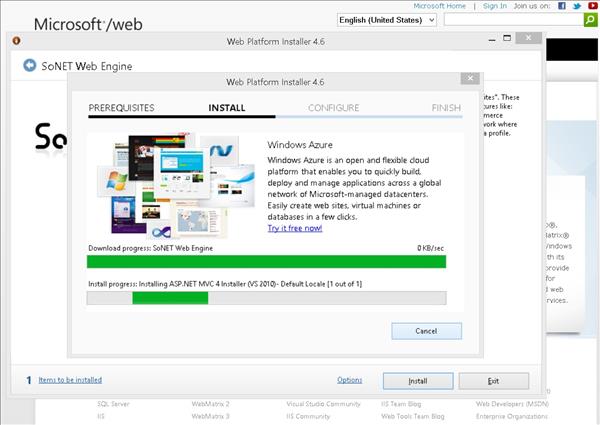This screenshot has width=600, height=425.
Task: Open the 'Items to be installed' link
Action: click(x=70, y=380)
